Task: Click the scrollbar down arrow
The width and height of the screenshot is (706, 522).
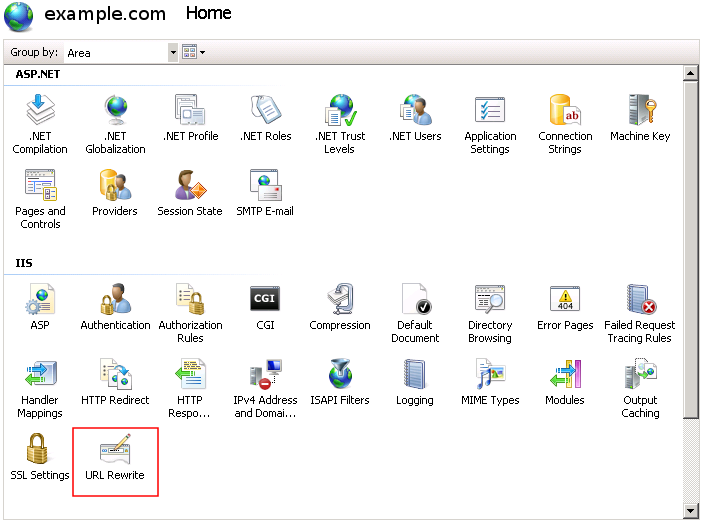Action: [x=690, y=511]
